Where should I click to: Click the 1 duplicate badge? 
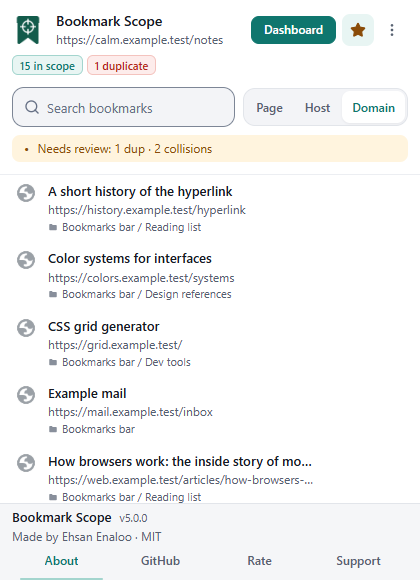[x=121, y=65]
